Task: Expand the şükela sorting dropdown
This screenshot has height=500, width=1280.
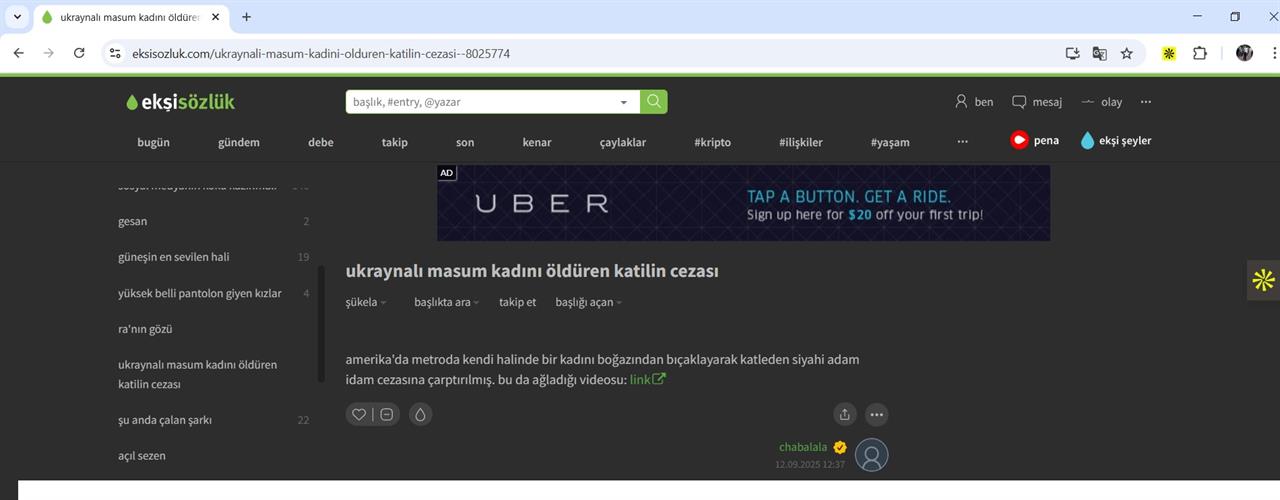Action: (x=366, y=302)
